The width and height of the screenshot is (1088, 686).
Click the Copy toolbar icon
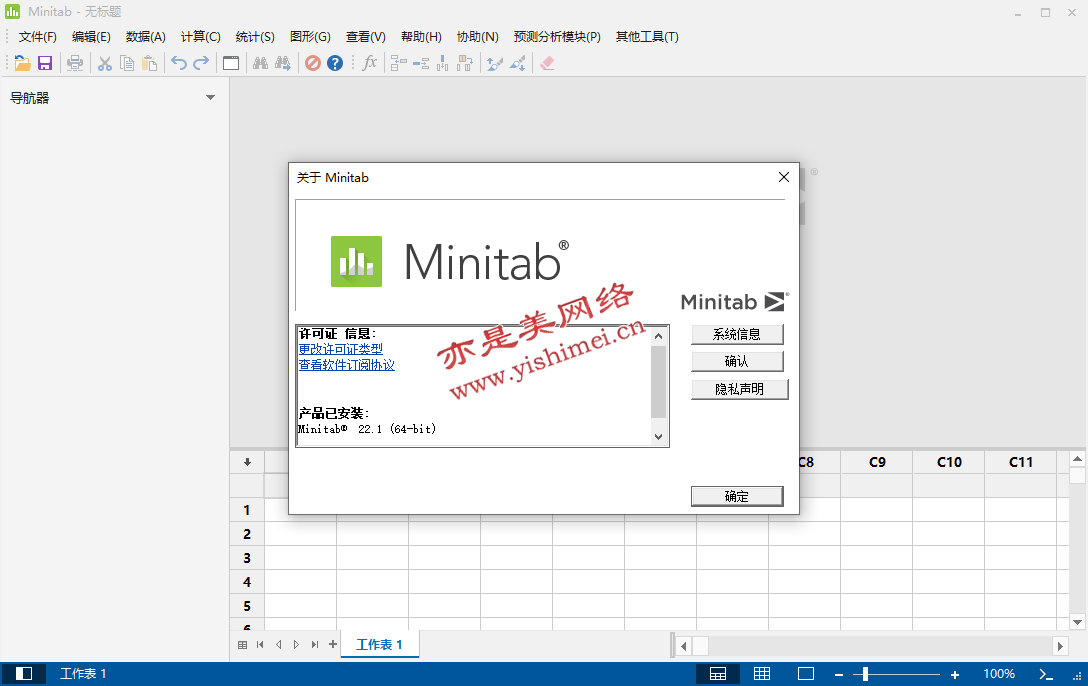[x=127, y=63]
